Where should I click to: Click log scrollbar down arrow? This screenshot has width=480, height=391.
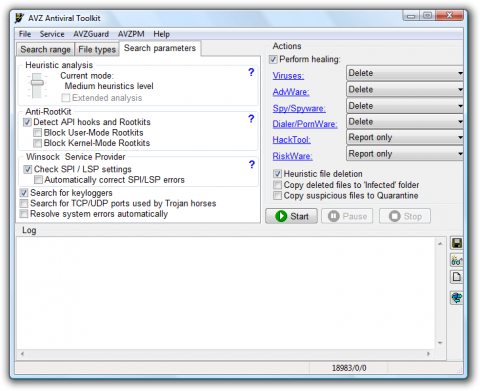[x=440, y=343]
